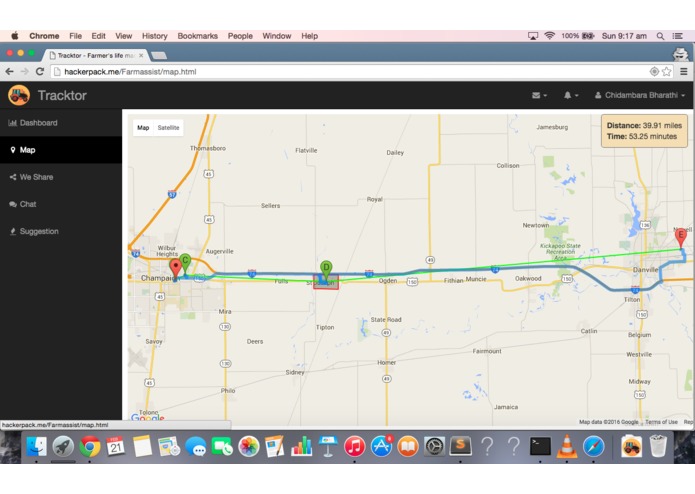Open the Bookmarks menu
Screen dimensions: 695x494
tap(197, 36)
